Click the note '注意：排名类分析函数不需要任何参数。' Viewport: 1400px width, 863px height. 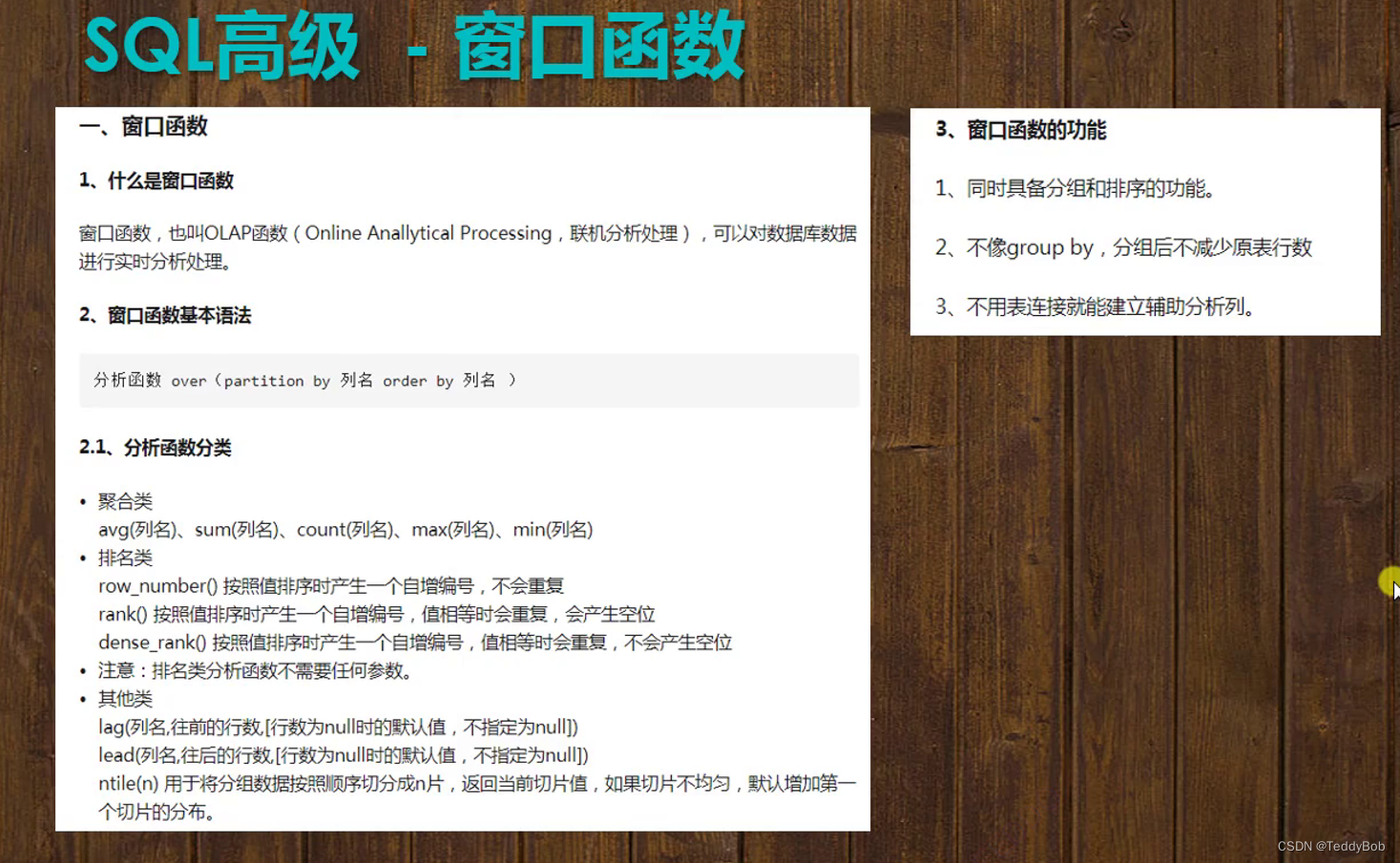pos(256,671)
